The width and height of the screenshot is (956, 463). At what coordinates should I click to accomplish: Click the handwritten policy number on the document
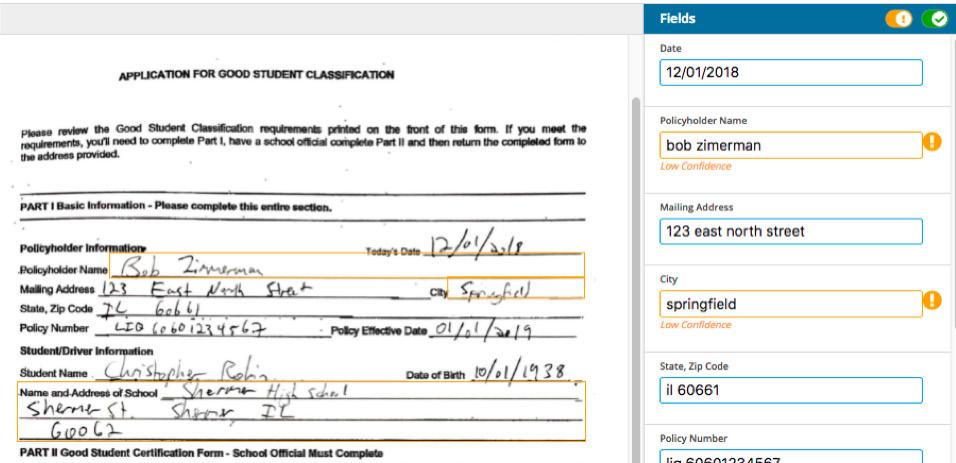pyautogui.click(x=191, y=329)
